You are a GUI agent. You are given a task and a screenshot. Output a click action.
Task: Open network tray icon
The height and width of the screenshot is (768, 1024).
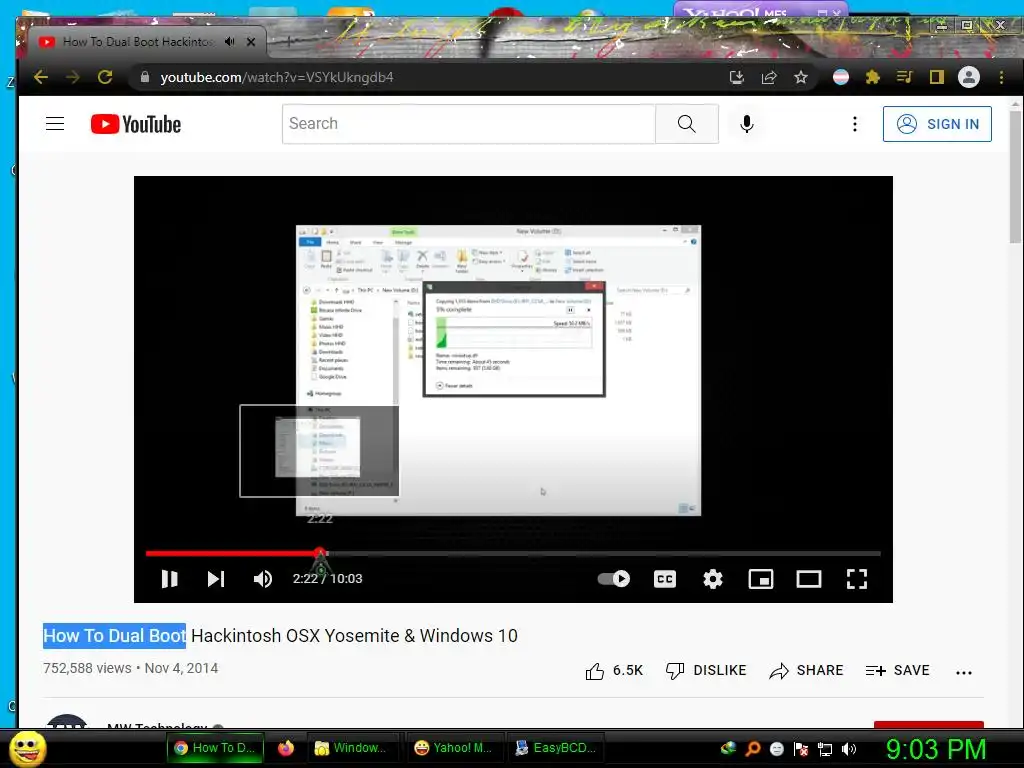(x=825, y=749)
